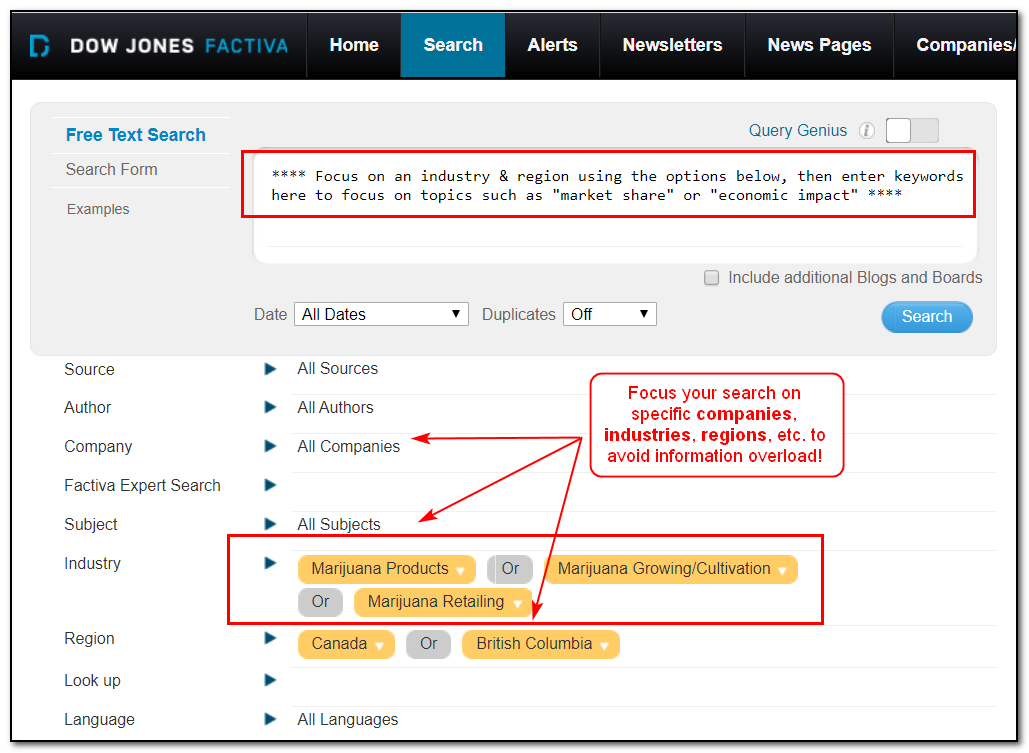Click the Region label
Screen dimensions: 1029x753
(x=89, y=639)
